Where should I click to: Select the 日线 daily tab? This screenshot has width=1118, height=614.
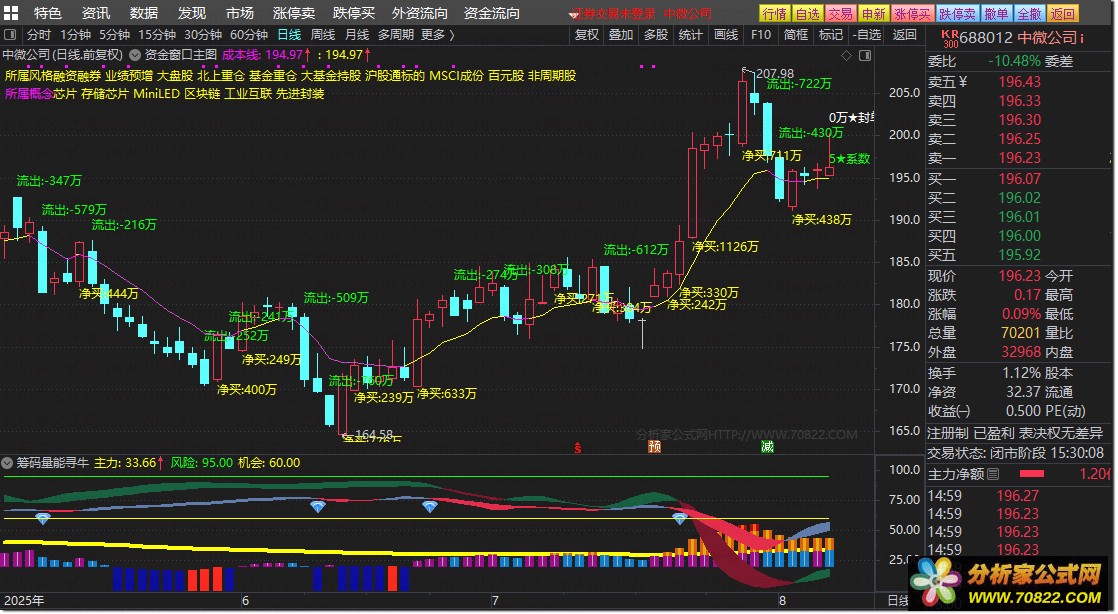point(289,34)
